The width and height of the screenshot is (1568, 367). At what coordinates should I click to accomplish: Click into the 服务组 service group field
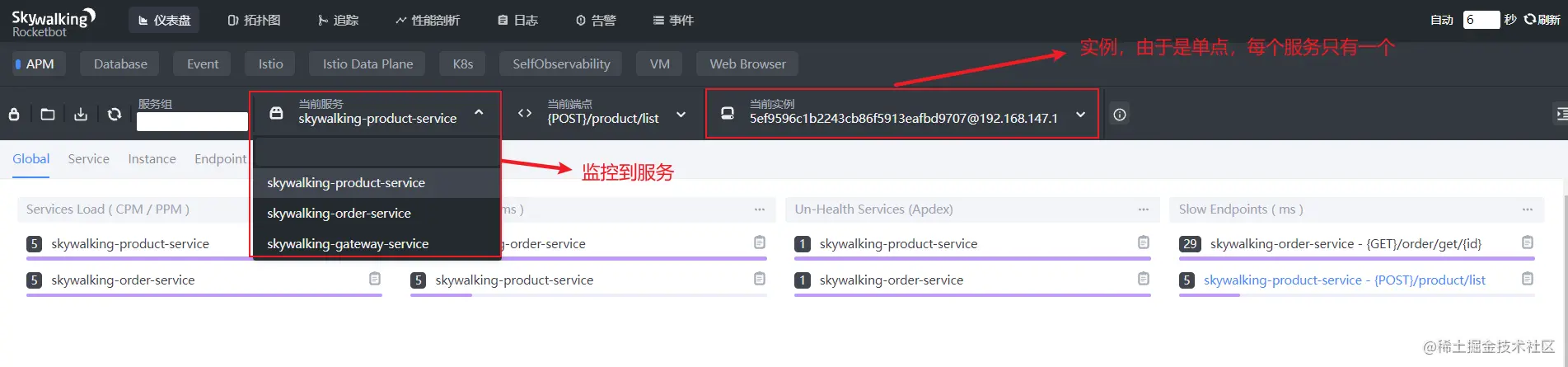192,122
